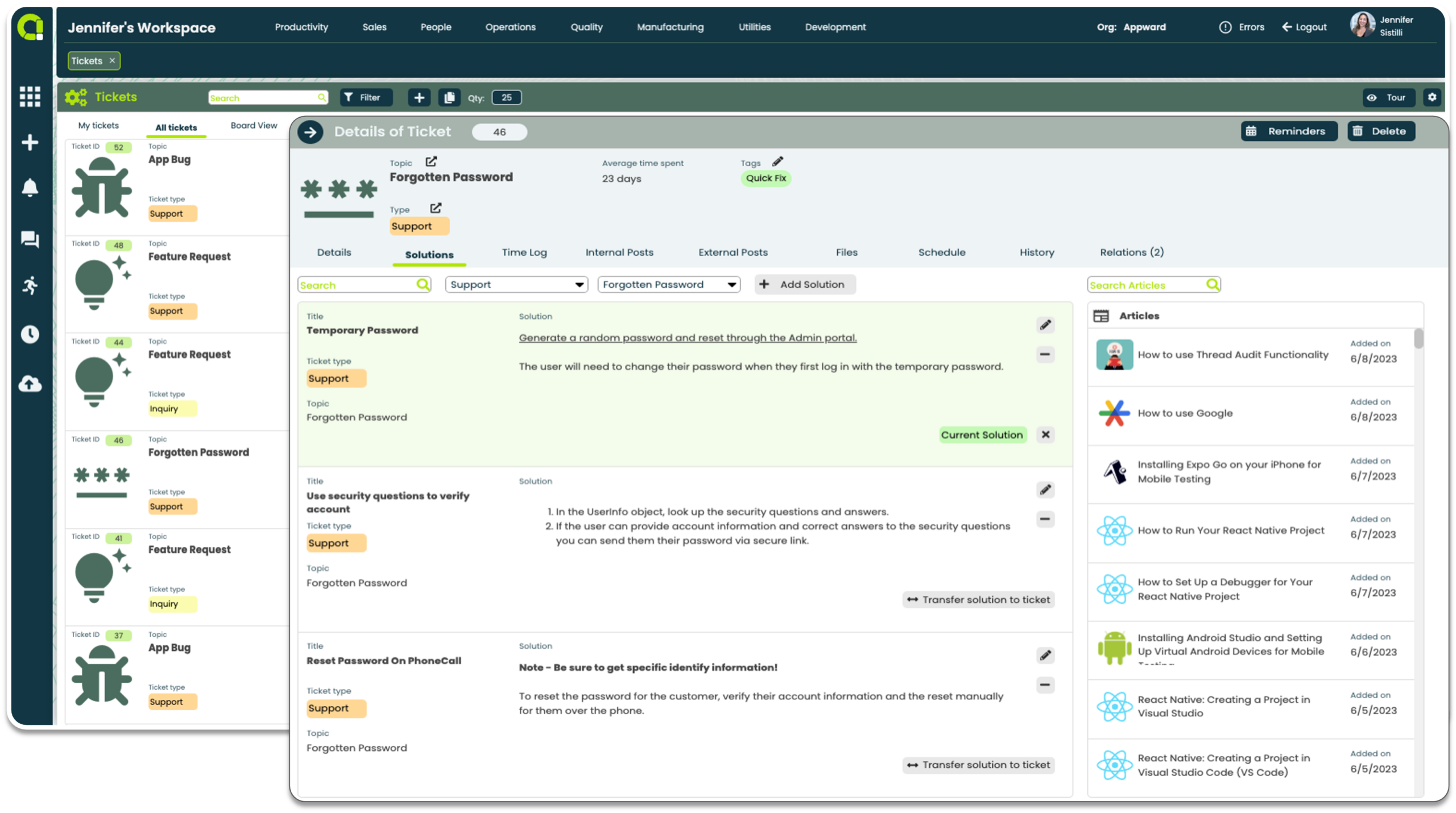
Task: Open the Files tab
Action: pos(846,252)
